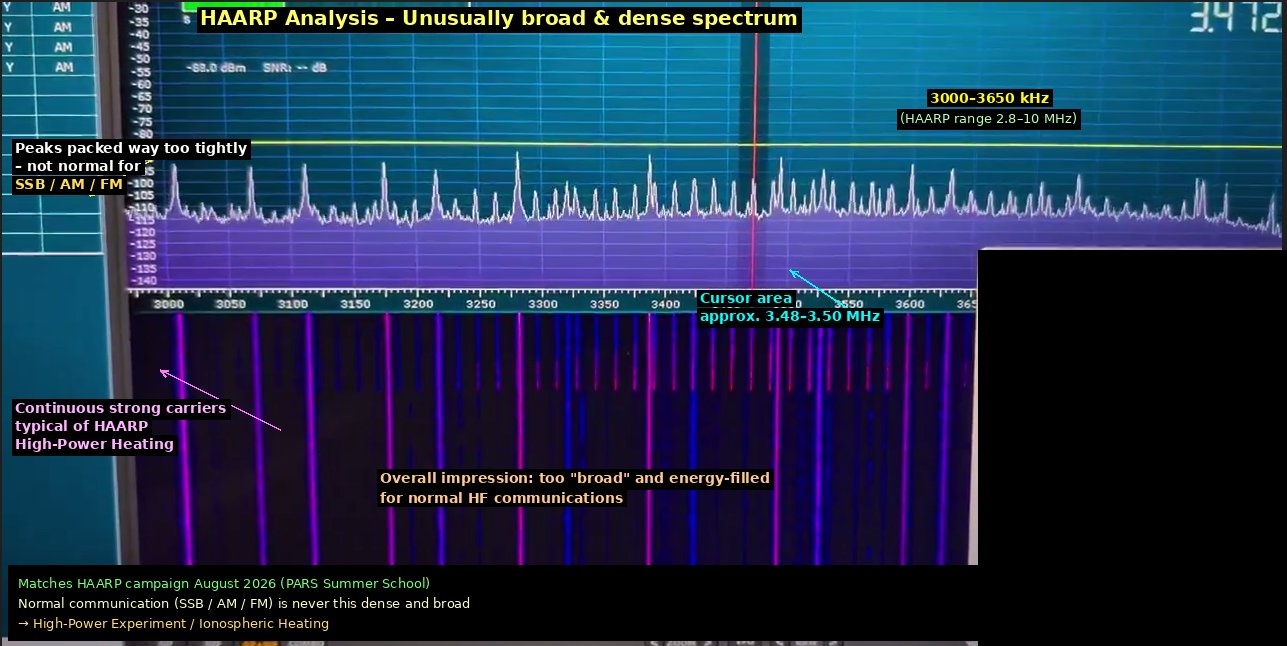Click the 3300 mark on the frequency scale
The image size is (1287, 646).
click(x=544, y=304)
